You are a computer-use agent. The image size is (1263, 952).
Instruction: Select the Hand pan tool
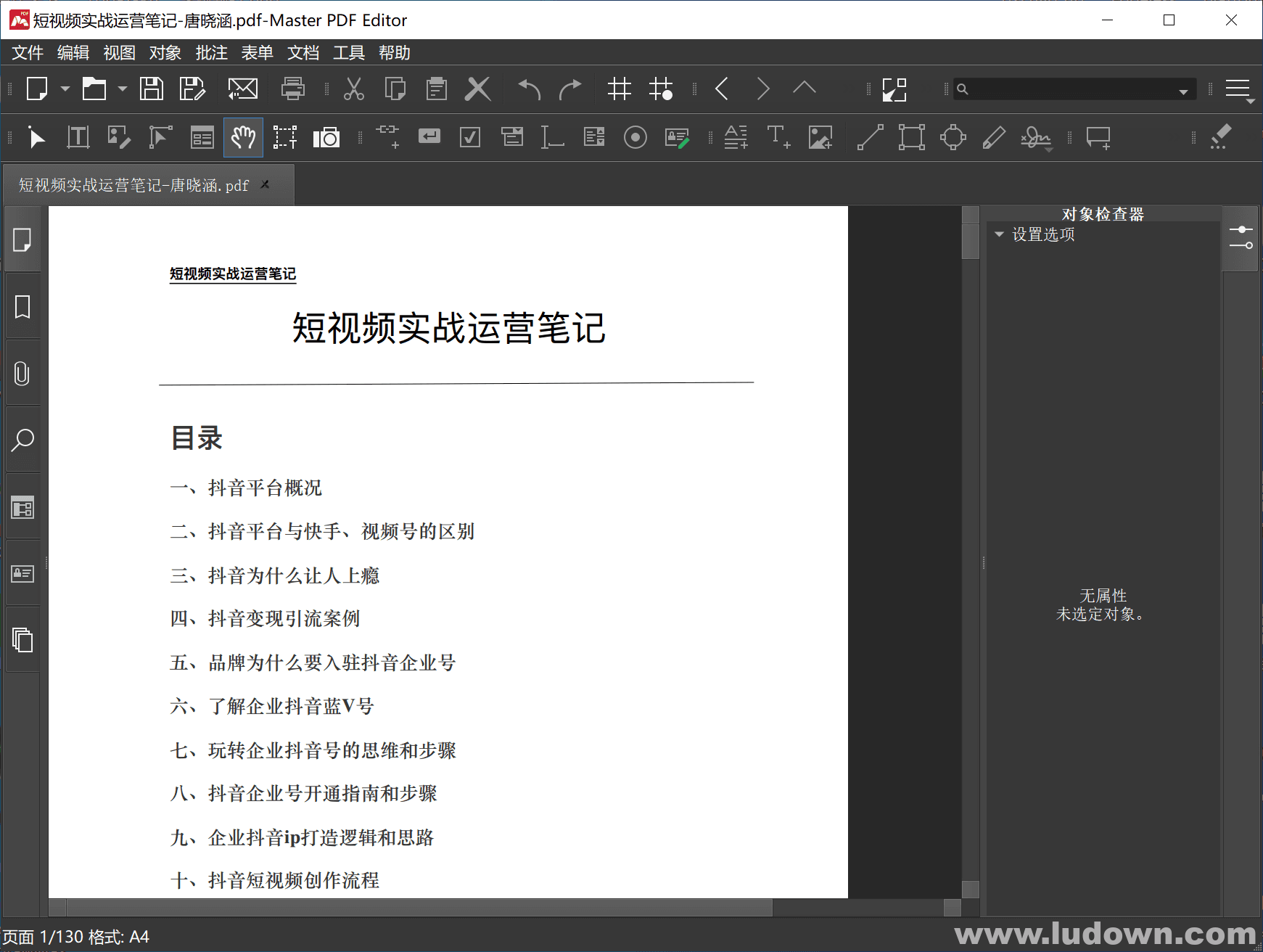point(243,137)
